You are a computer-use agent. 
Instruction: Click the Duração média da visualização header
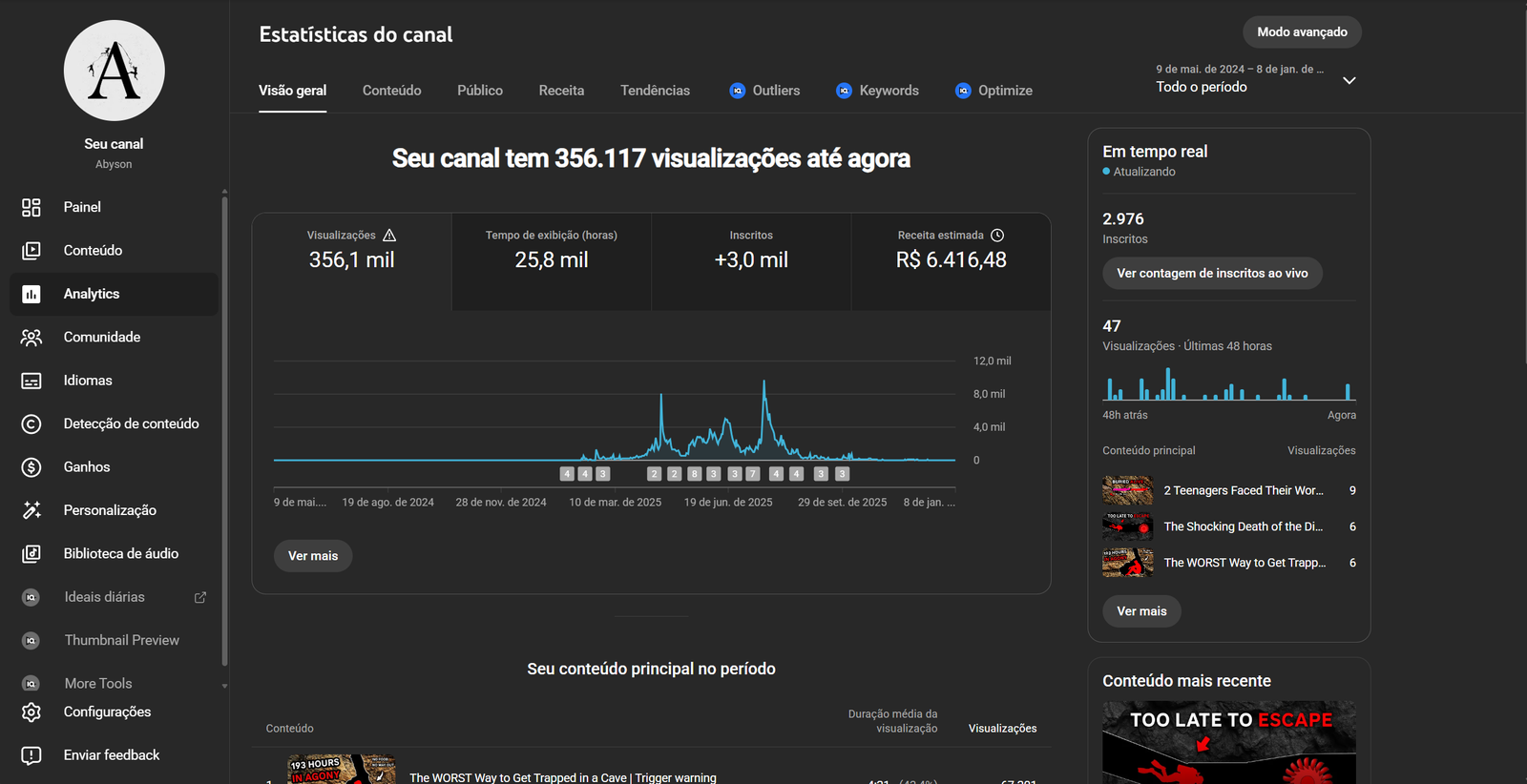[x=892, y=721]
